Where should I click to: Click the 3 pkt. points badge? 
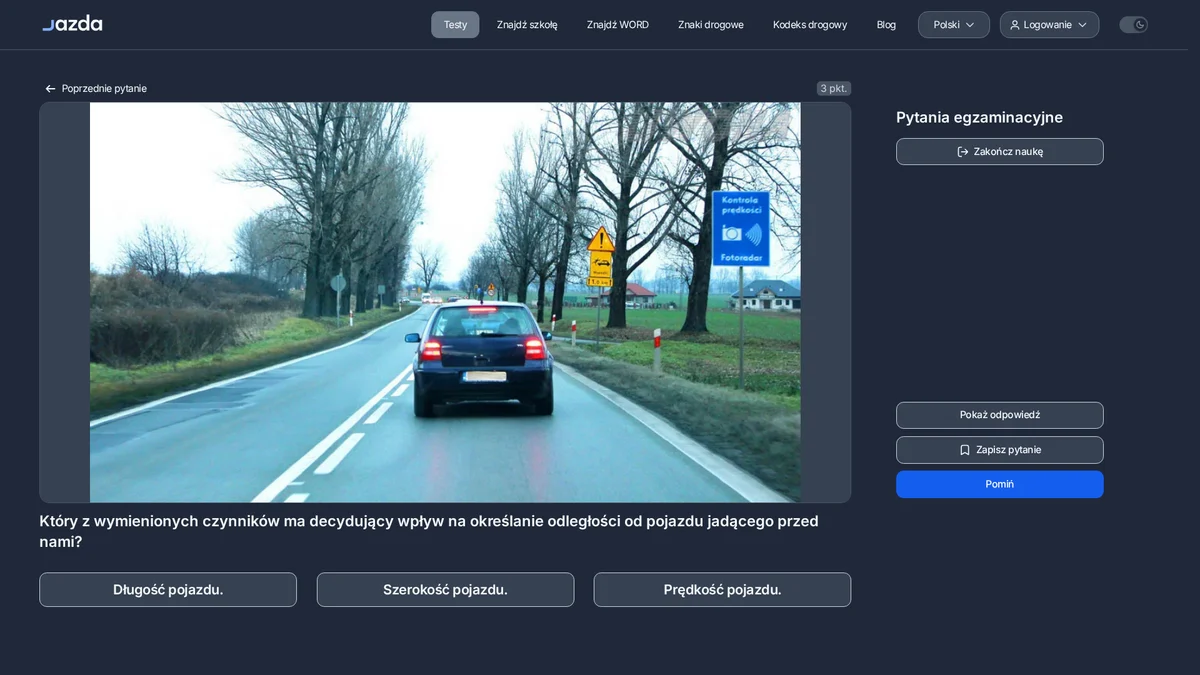[833, 89]
